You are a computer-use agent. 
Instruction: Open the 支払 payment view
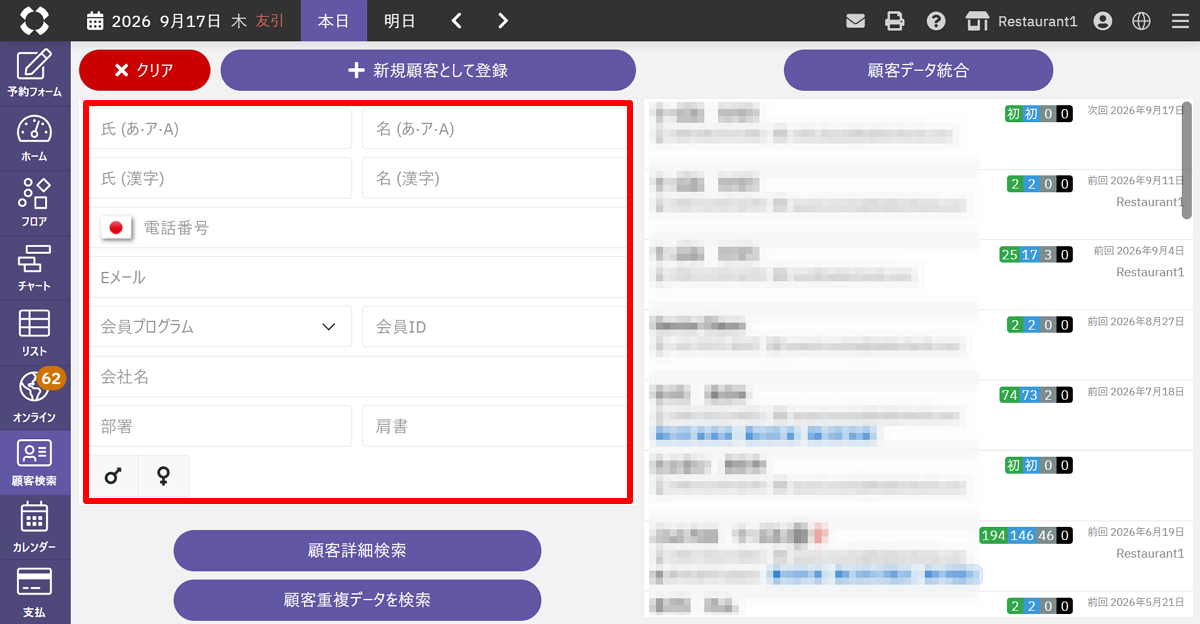tap(35, 592)
